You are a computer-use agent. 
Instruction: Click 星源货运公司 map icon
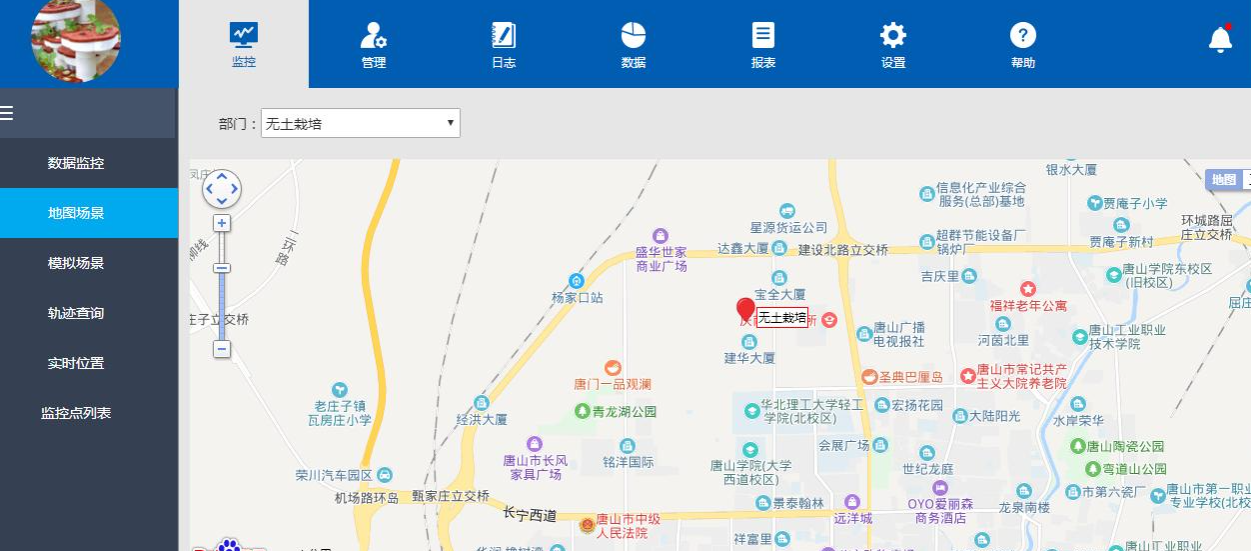[787, 211]
